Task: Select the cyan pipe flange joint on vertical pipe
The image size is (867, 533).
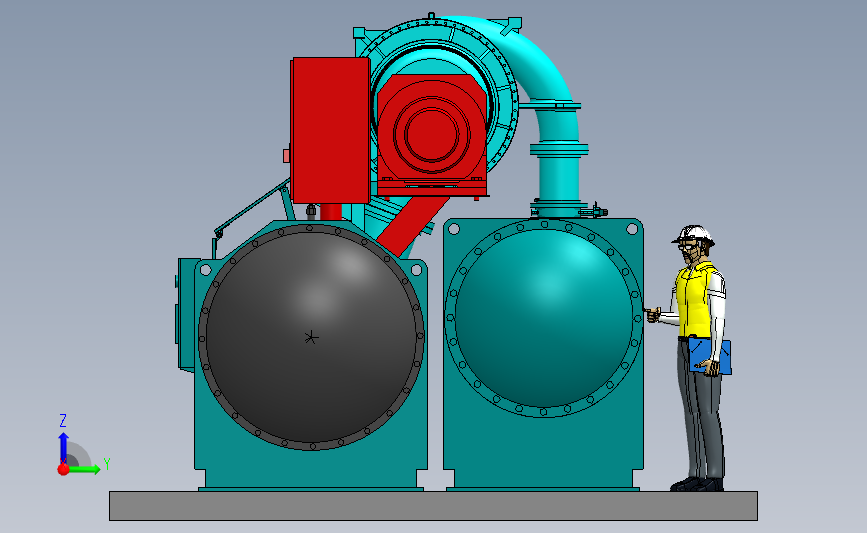Action: pyautogui.click(x=559, y=149)
